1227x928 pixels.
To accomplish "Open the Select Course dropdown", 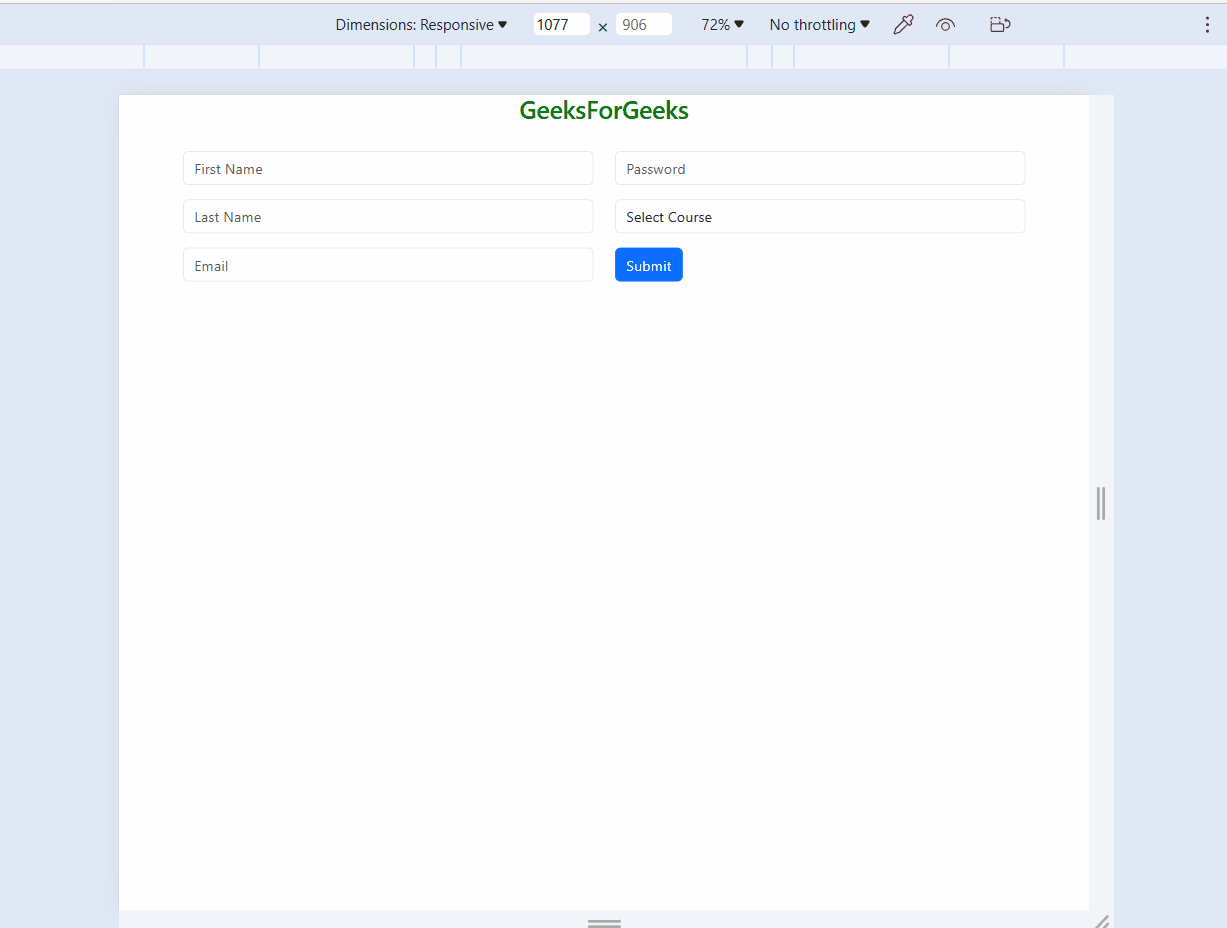I will [x=820, y=216].
